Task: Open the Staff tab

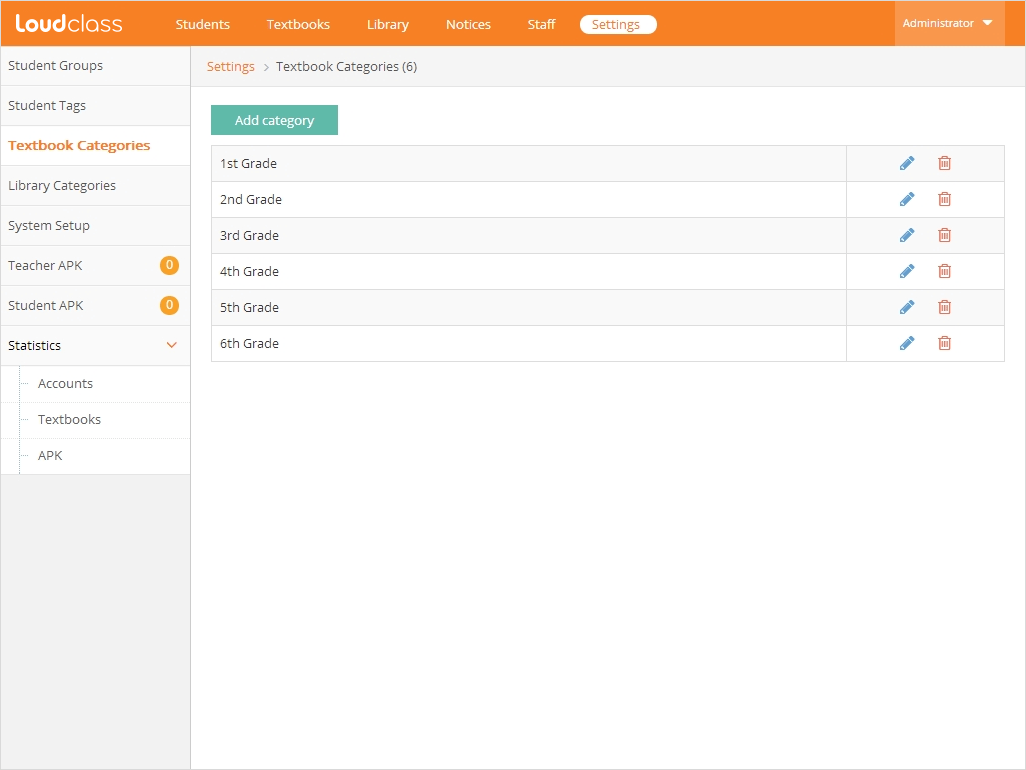Action: [541, 24]
